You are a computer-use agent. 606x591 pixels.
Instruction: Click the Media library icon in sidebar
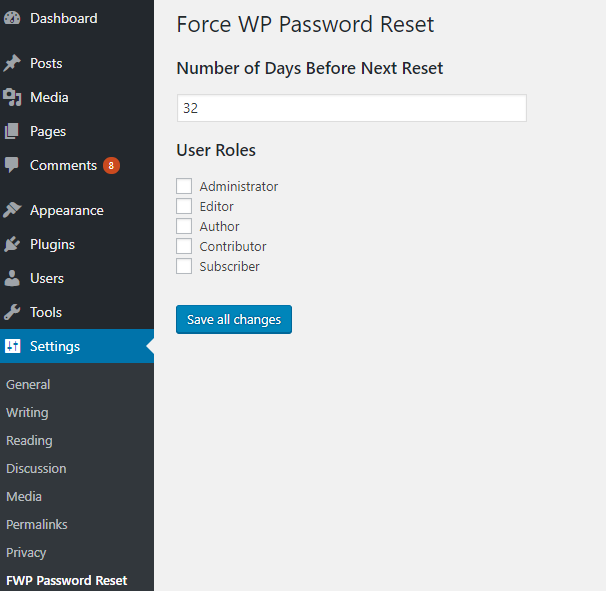12,97
